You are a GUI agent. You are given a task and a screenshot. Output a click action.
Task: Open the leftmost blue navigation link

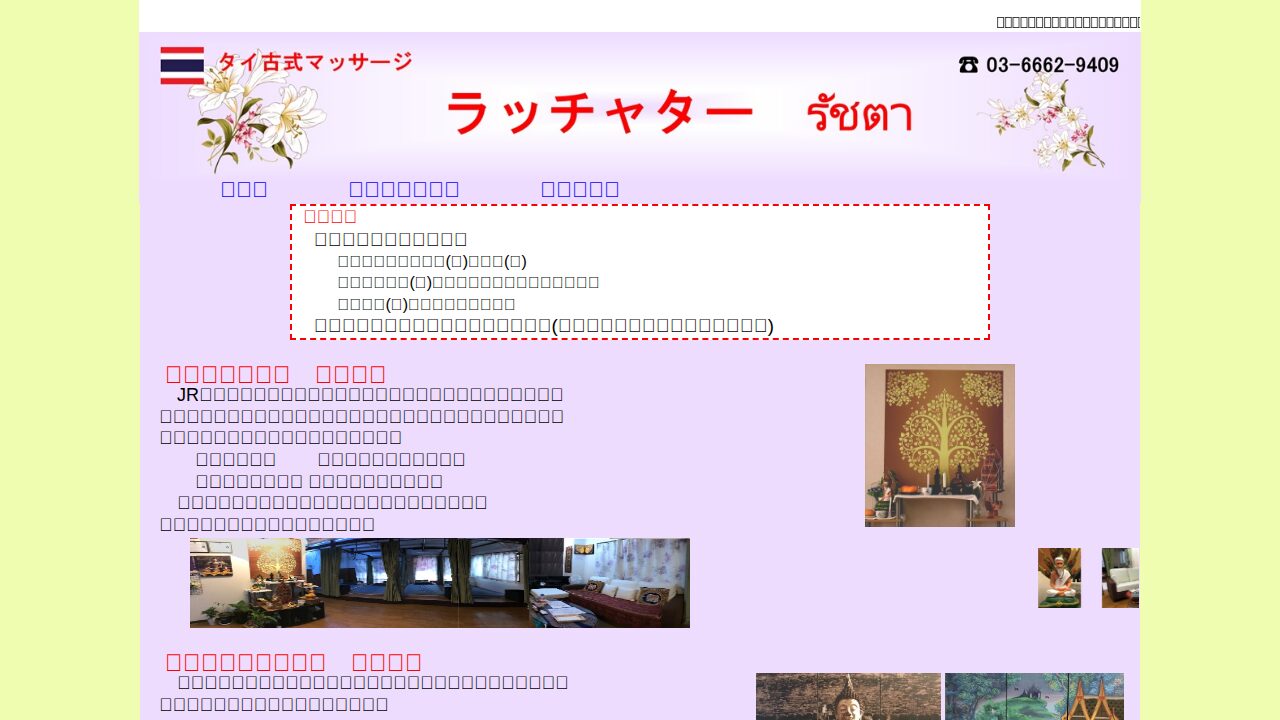click(x=244, y=189)
